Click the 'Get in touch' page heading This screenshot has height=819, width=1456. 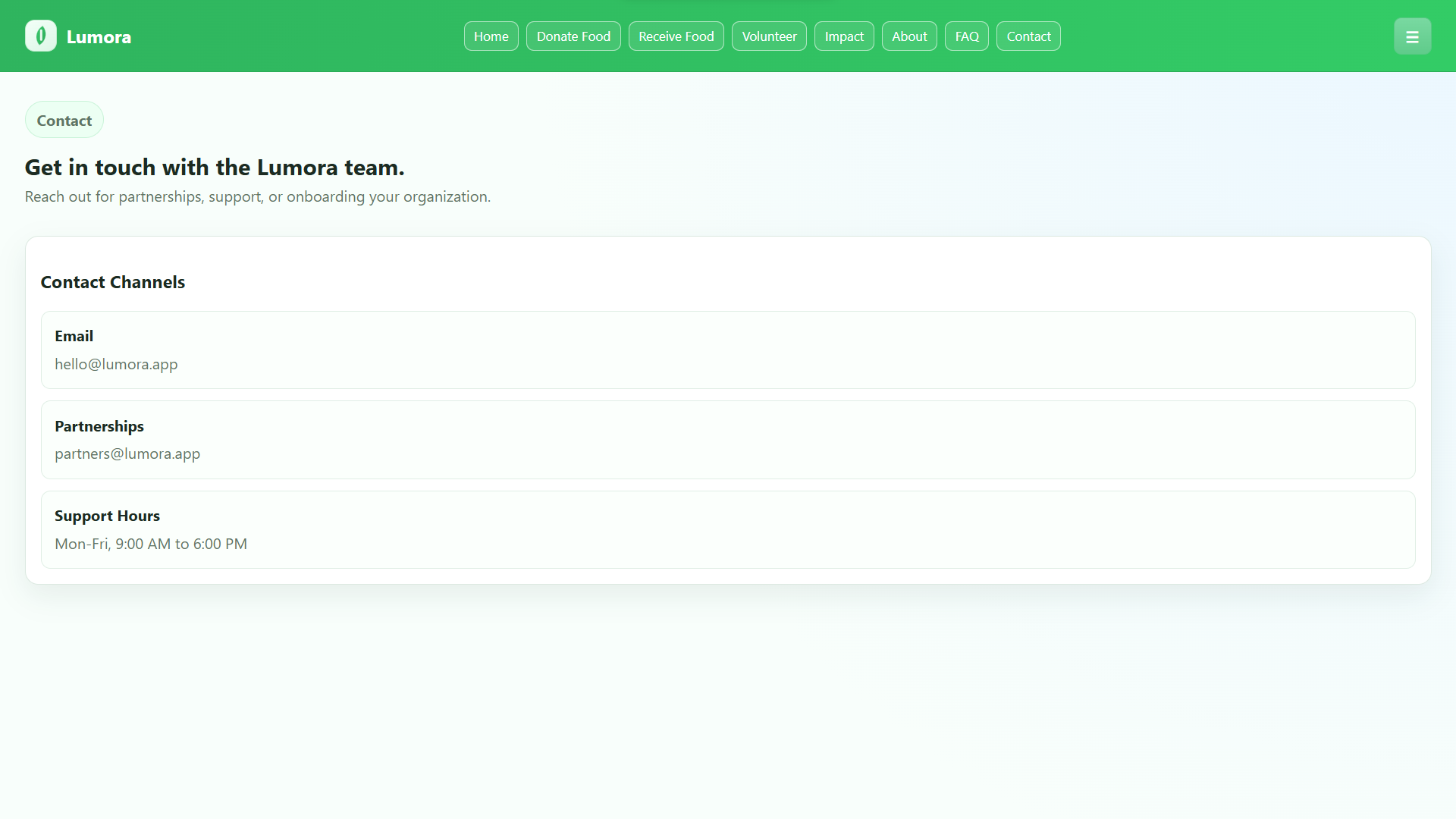point(215,167)
